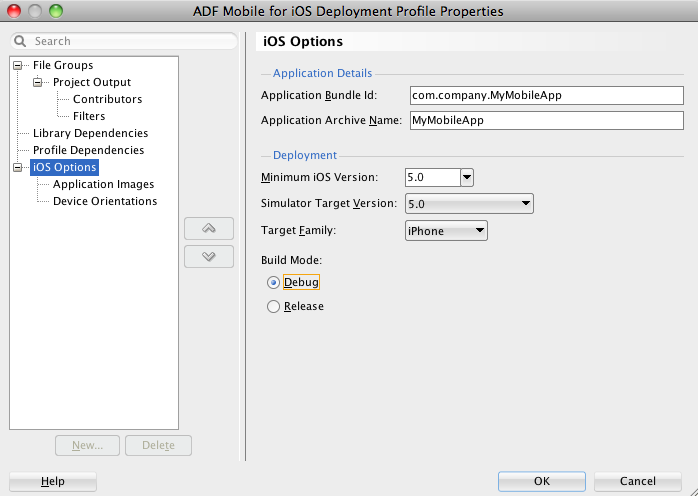Click the Application Archive Name field
Viewport: 698px width, 496px height.
coord(547,120)
